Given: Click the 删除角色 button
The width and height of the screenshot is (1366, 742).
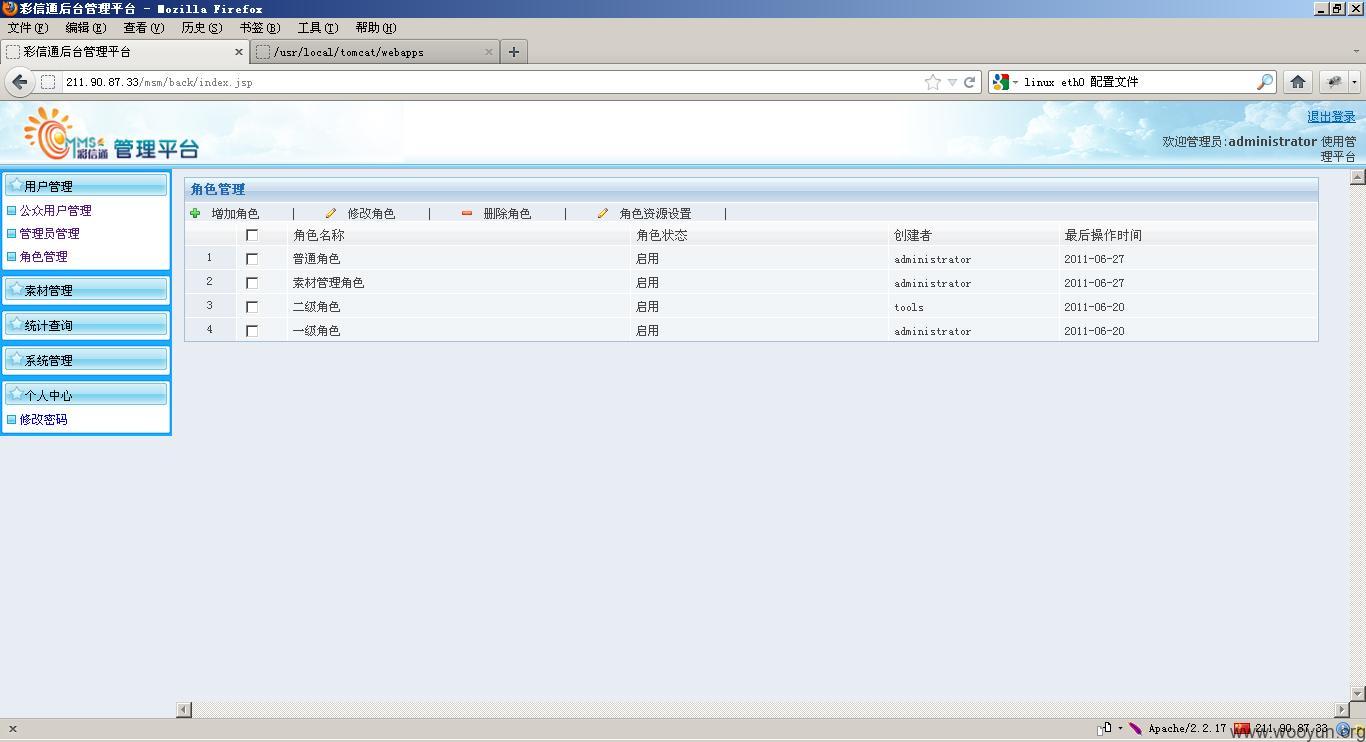Looking at the screenshot, I should pyautogui.click(x=507, y=213).
